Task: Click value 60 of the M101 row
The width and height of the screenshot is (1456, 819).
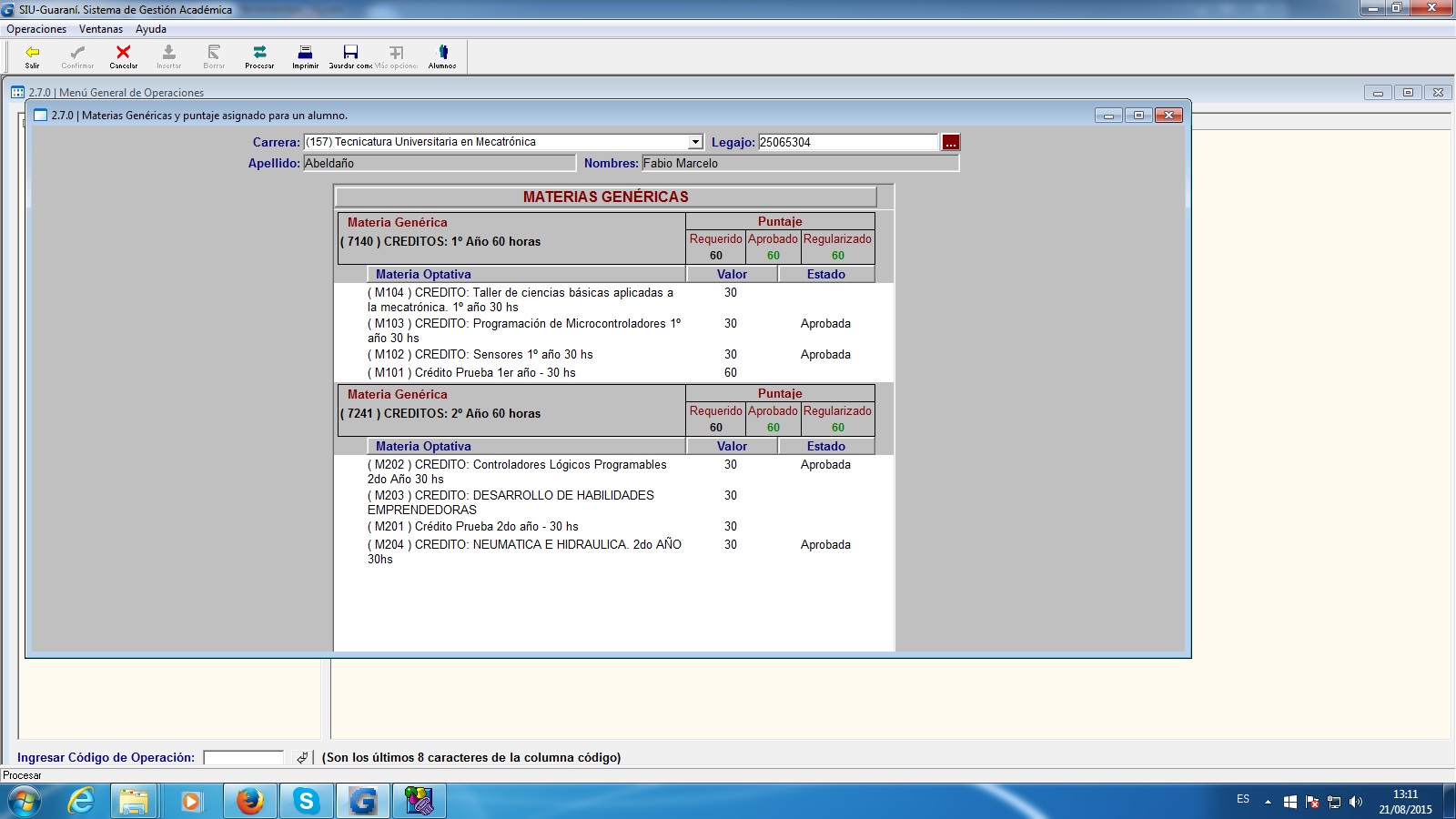Action: [x=731, y=372]
